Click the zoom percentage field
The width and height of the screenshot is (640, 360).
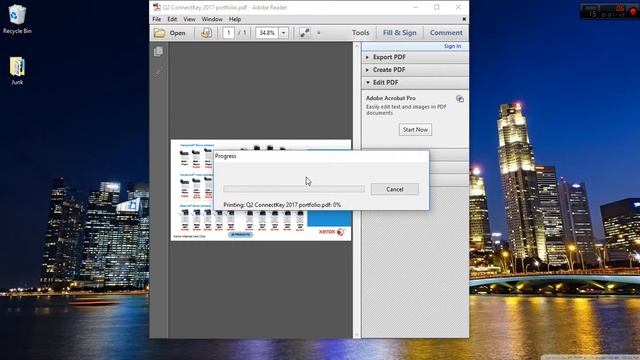[267, 33]
